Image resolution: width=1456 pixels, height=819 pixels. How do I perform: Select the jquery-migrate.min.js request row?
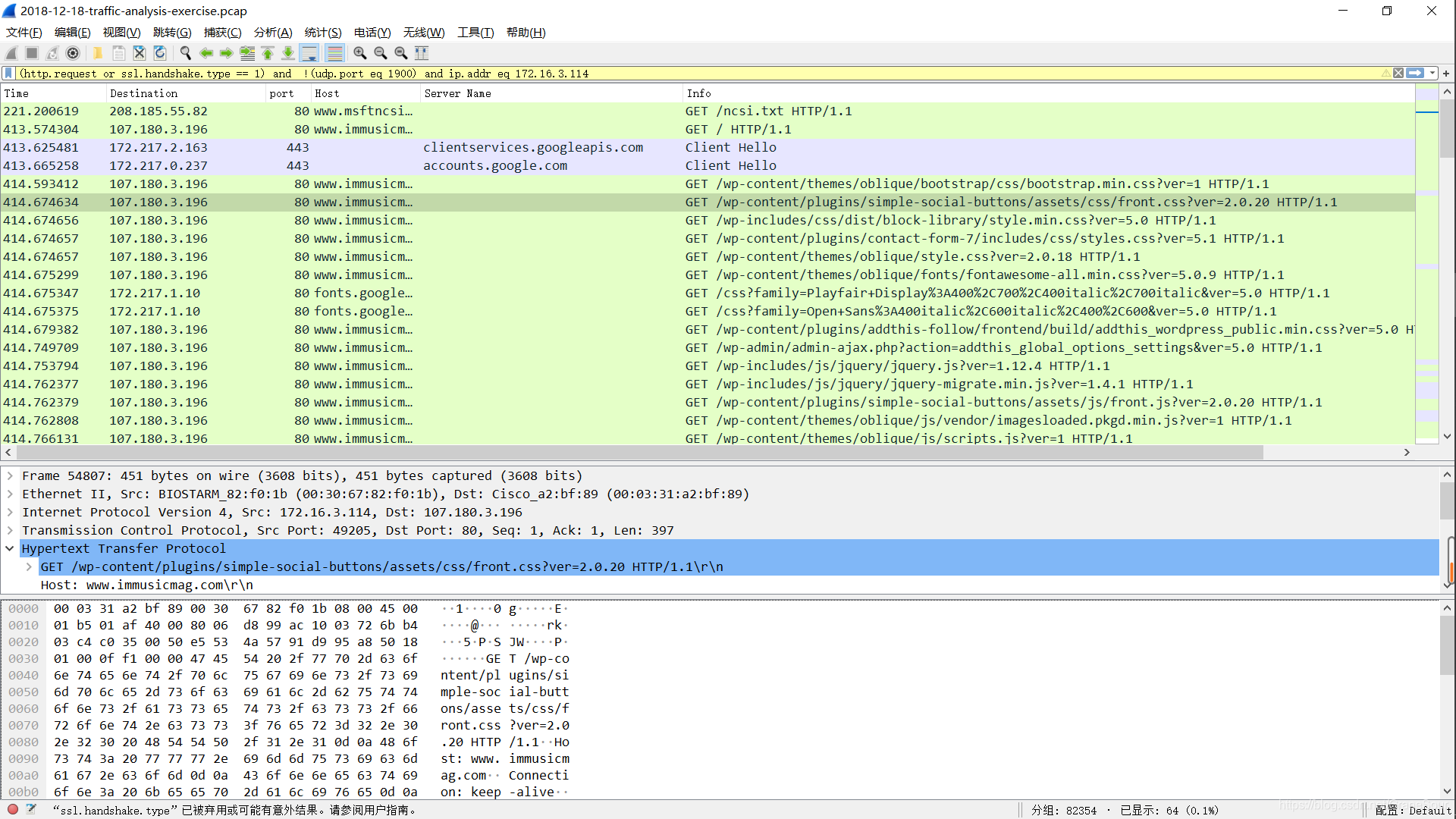pyautogui.click(x=708, y=384)
